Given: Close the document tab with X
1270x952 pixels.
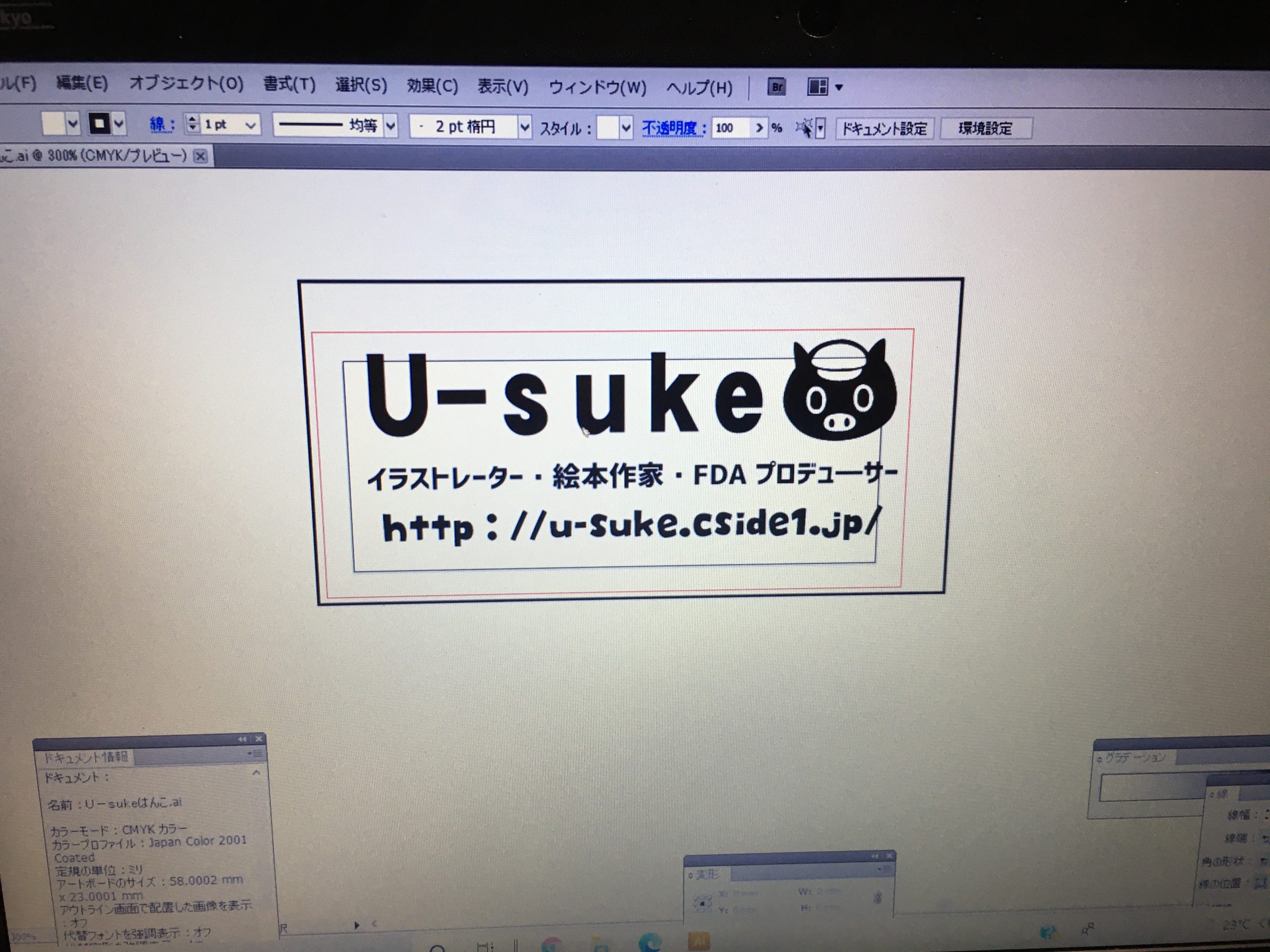Looking at the screenshot, I should tap(200, 156).
